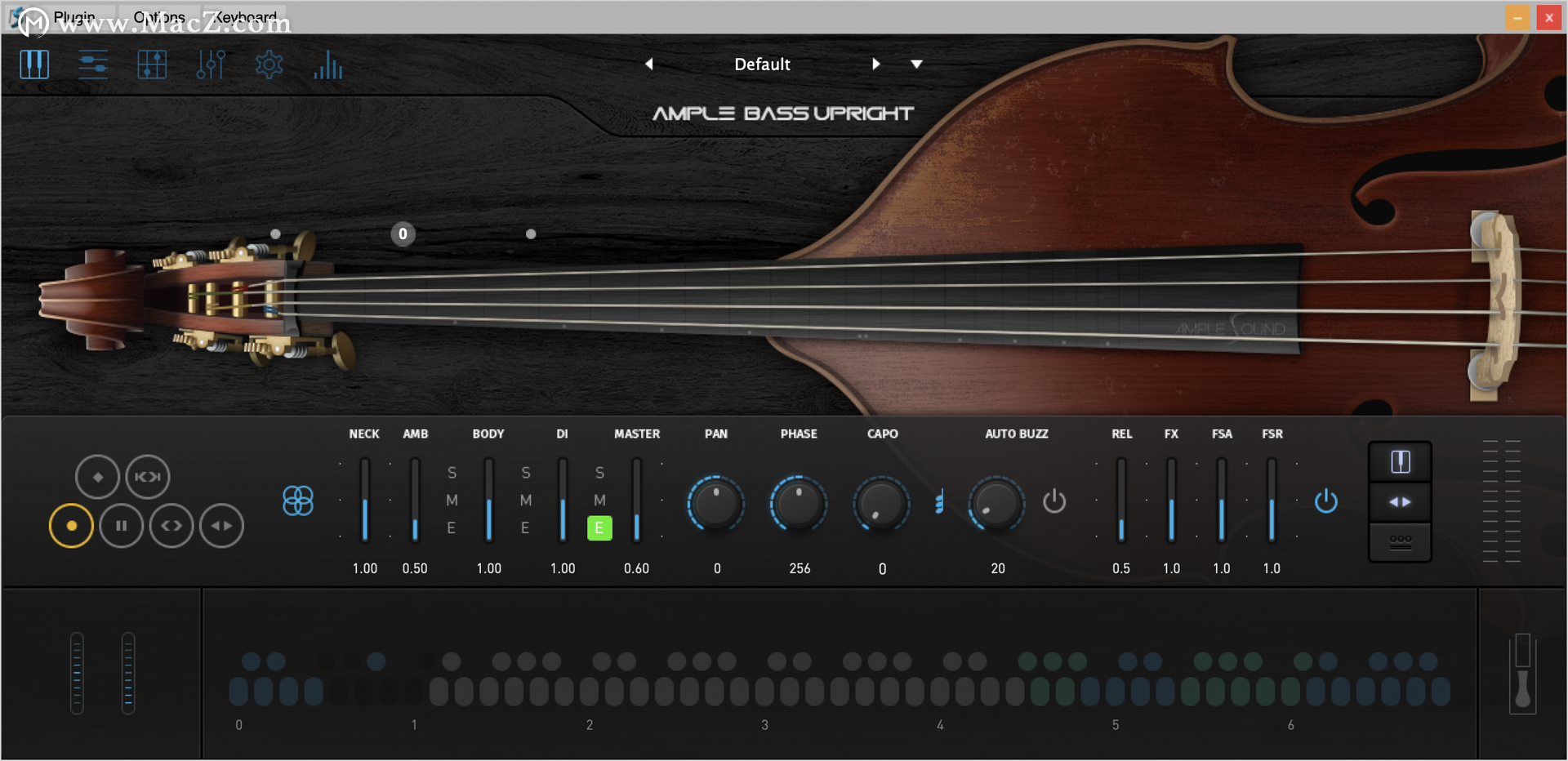Click the round angle-brackets <> button

(171, 526)
